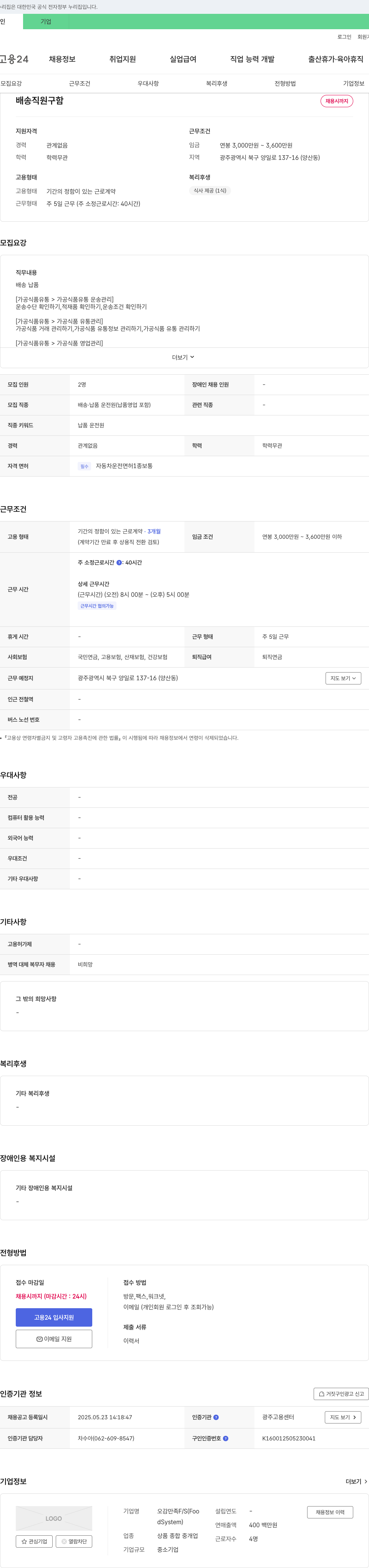Viewport: 369px width, 1568px height.
Task: Open the 직업 능력 개발 menu
Action: 252,59
